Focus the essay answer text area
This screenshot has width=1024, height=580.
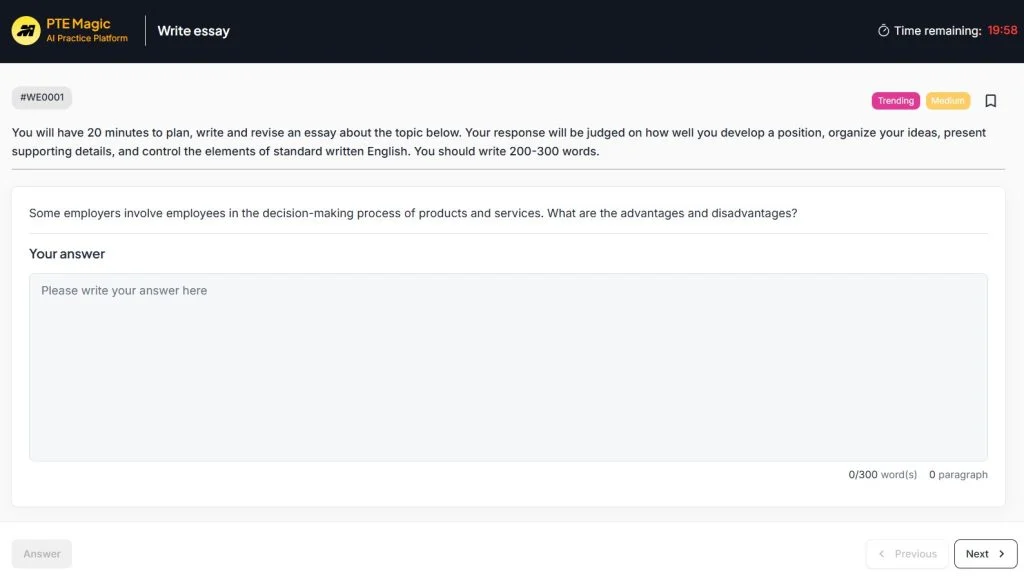(508, 367)
